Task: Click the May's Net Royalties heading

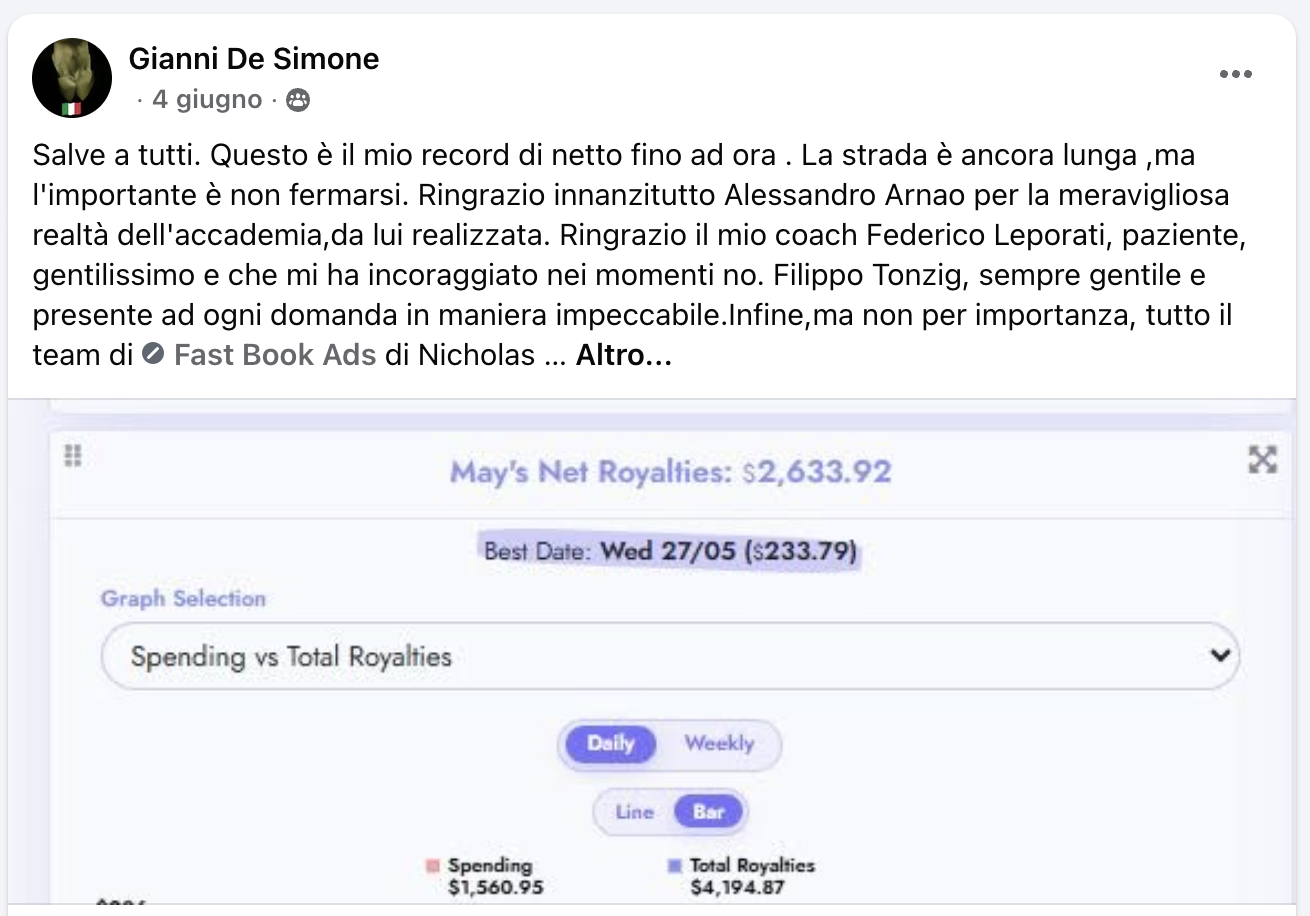Action: (x=670, y=471)
